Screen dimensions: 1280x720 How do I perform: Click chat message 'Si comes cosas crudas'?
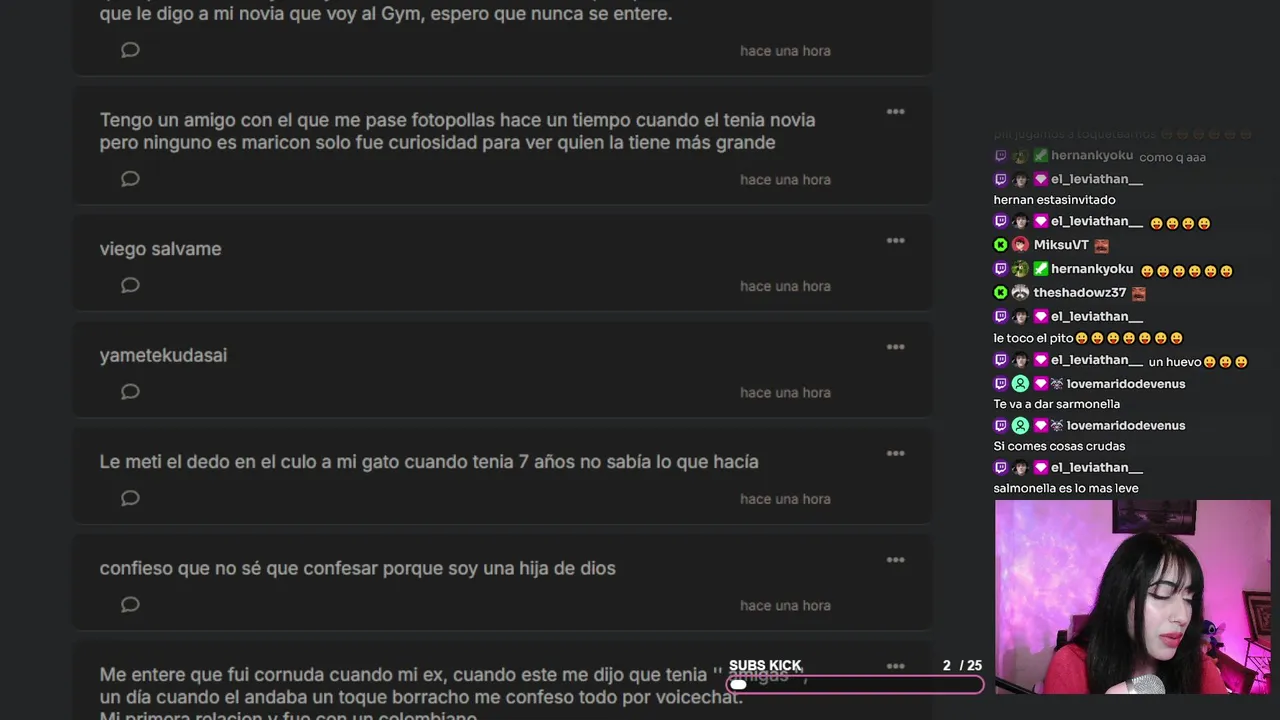pos(1059,446)
